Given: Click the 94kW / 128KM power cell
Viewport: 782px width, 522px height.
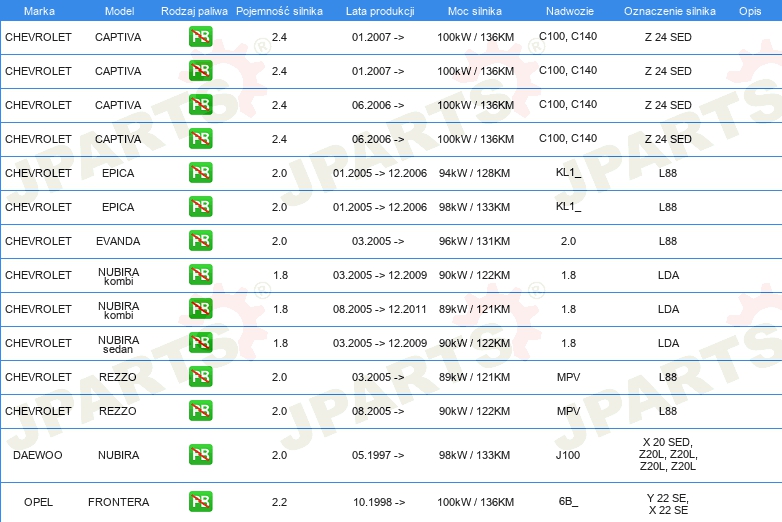Looking at the screenshot, I should [x=474, y=174].
